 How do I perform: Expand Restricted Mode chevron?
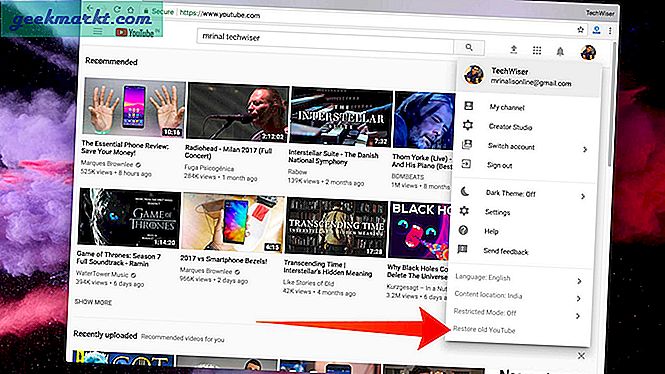(x=577, y=316)
